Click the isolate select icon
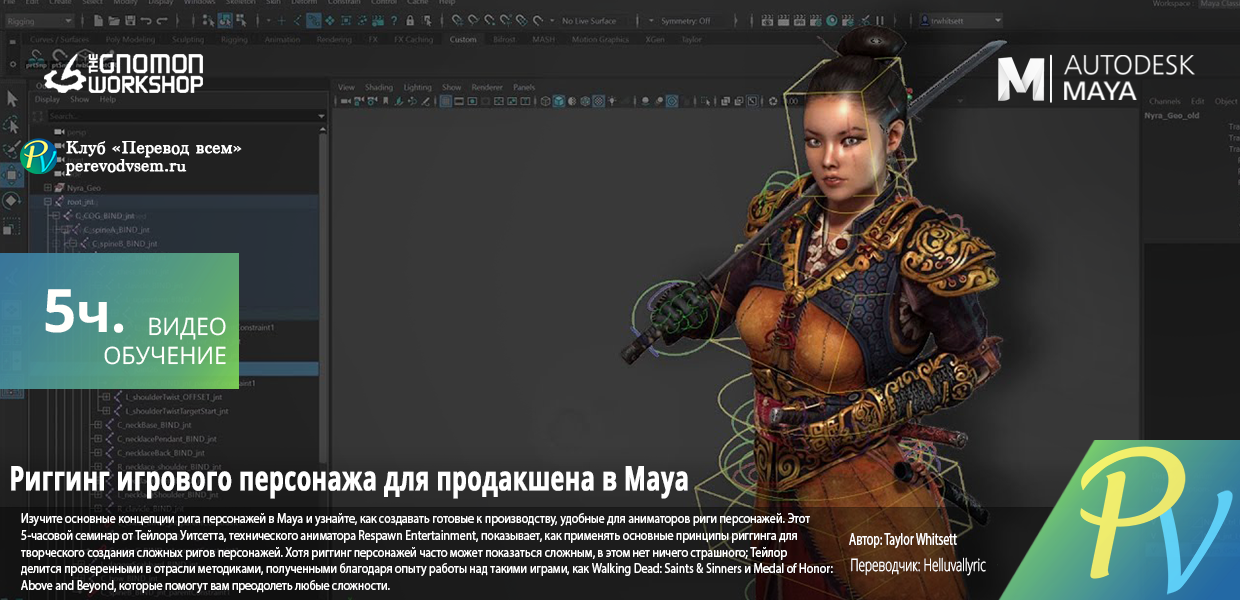 (x=705, y=101)
